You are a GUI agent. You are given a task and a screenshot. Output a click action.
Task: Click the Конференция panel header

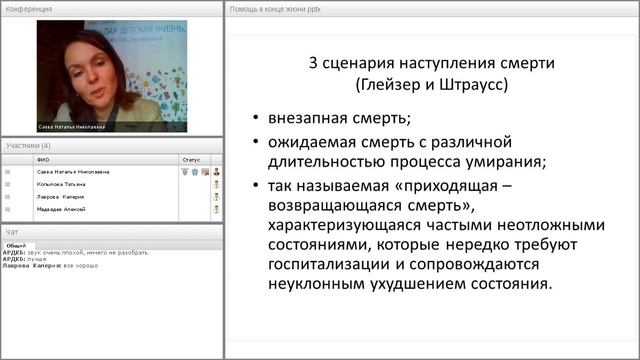112,9
